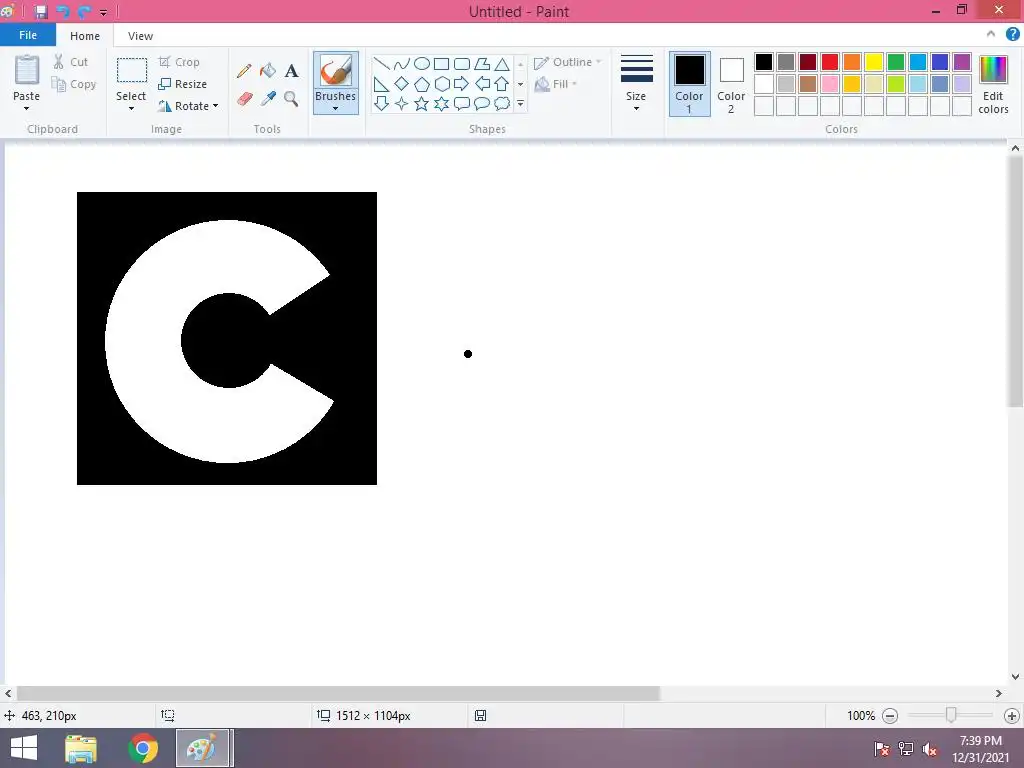Choose the Up arrow shape

502,84
